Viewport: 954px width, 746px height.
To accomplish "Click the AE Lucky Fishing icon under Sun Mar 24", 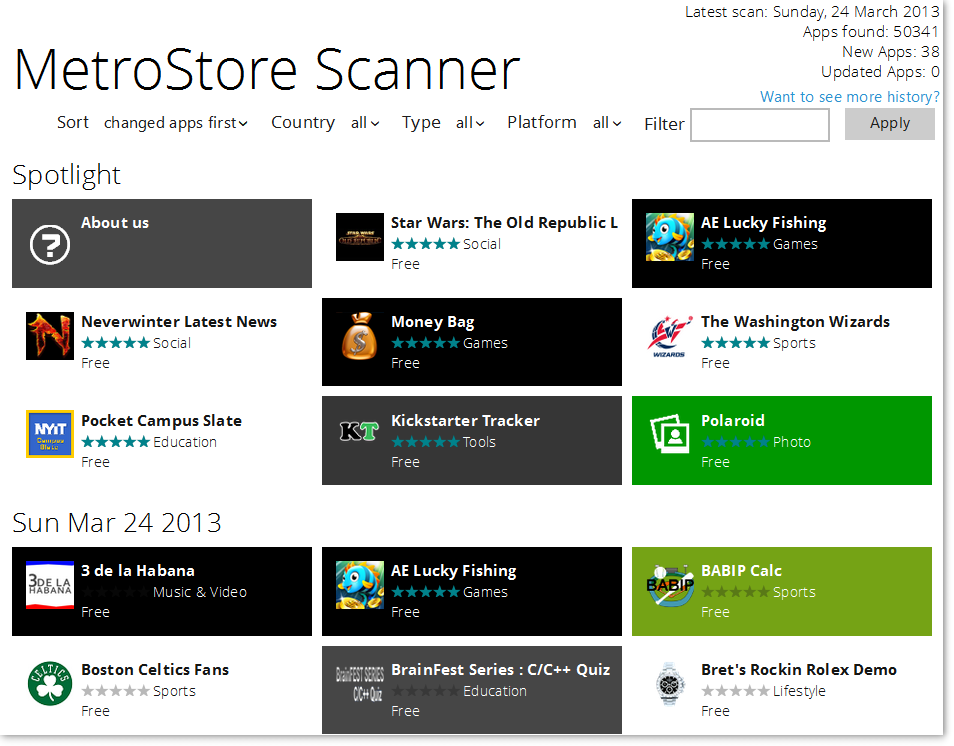I will 360,585.
